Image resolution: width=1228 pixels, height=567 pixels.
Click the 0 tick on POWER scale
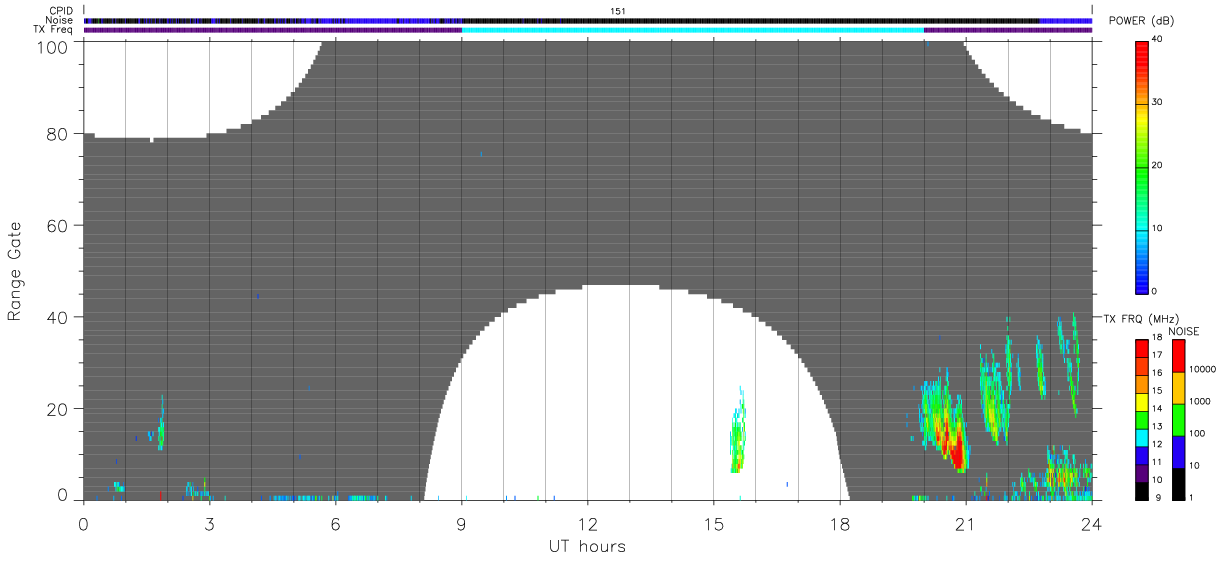pos(1153,291)
